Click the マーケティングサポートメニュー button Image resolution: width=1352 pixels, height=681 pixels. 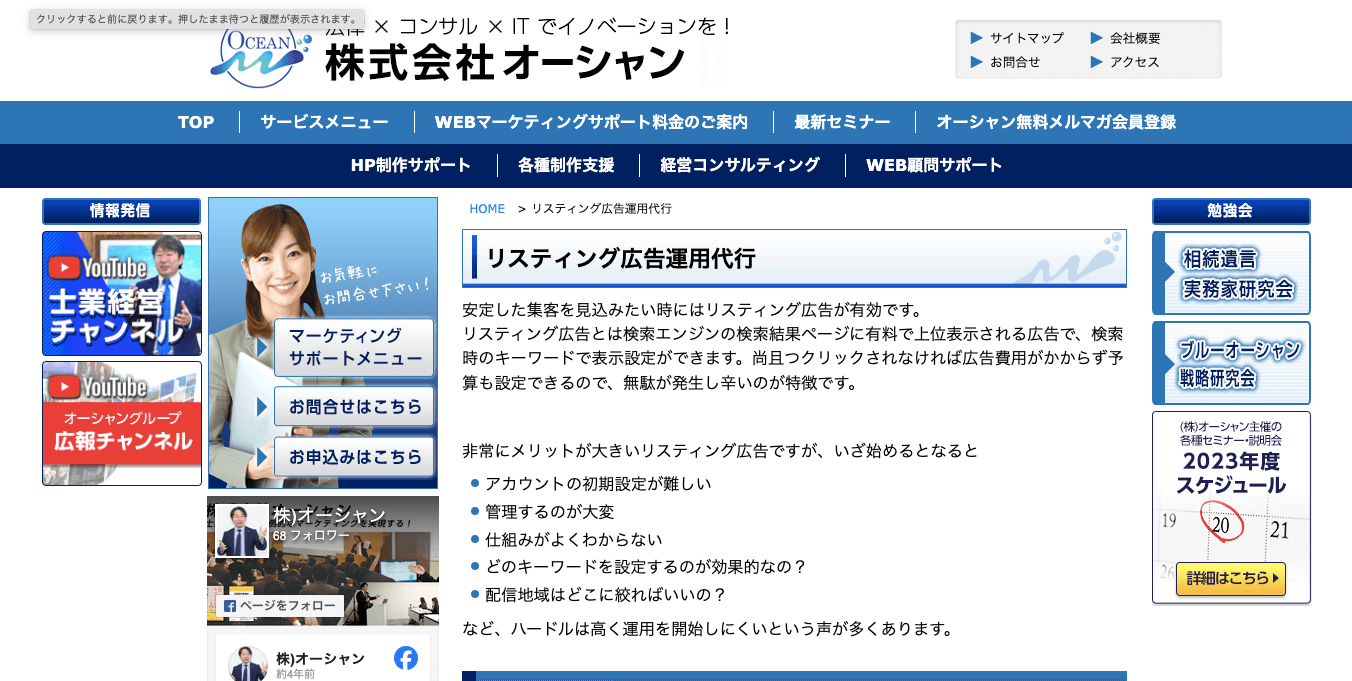[353, 348]
